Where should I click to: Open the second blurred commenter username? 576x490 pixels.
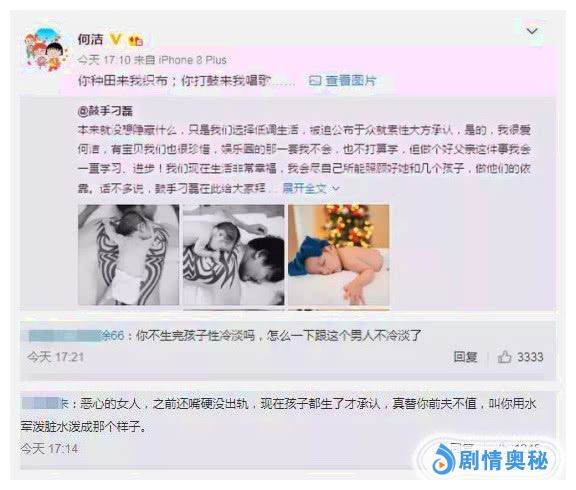coord(45,403)
